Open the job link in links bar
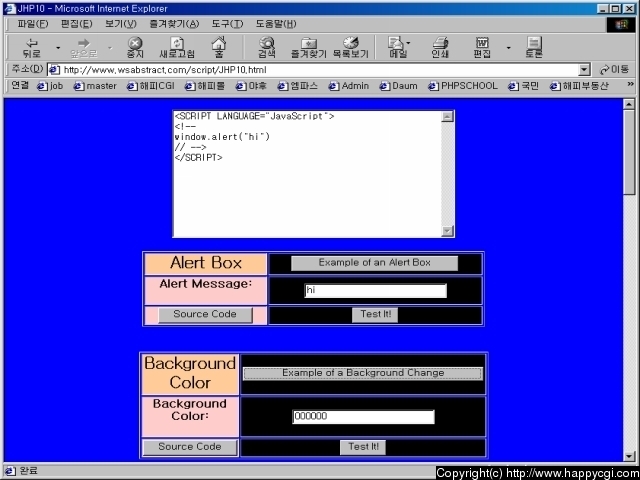 (x=50, y=86)
